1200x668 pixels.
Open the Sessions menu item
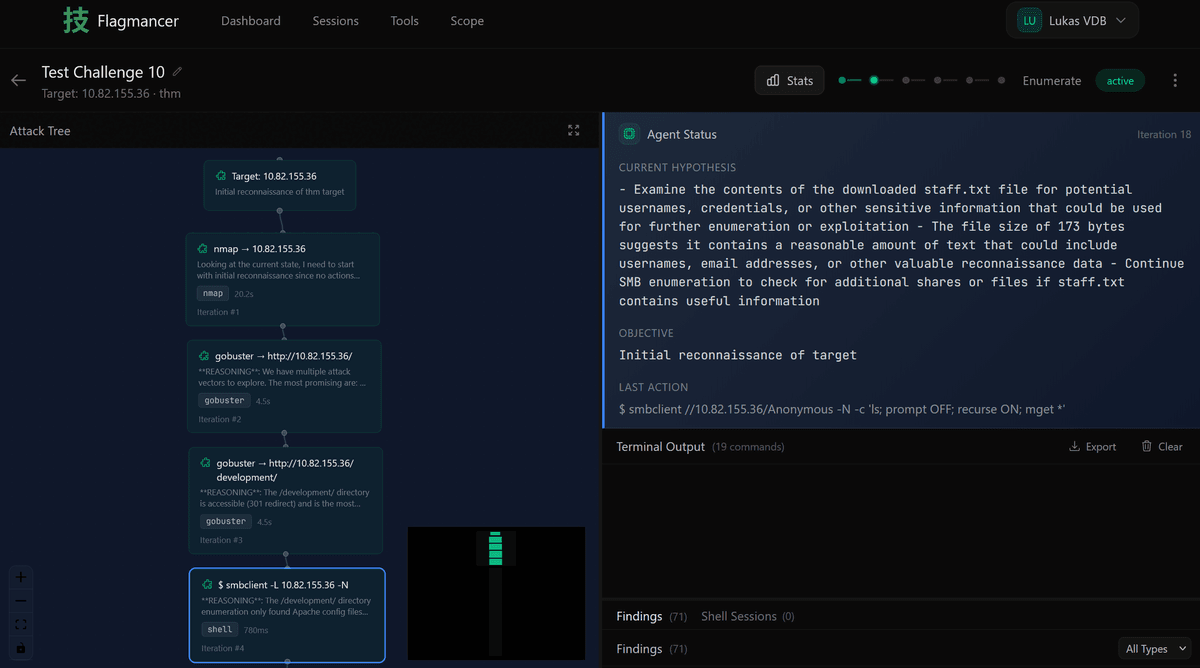(x=335, y=21)
